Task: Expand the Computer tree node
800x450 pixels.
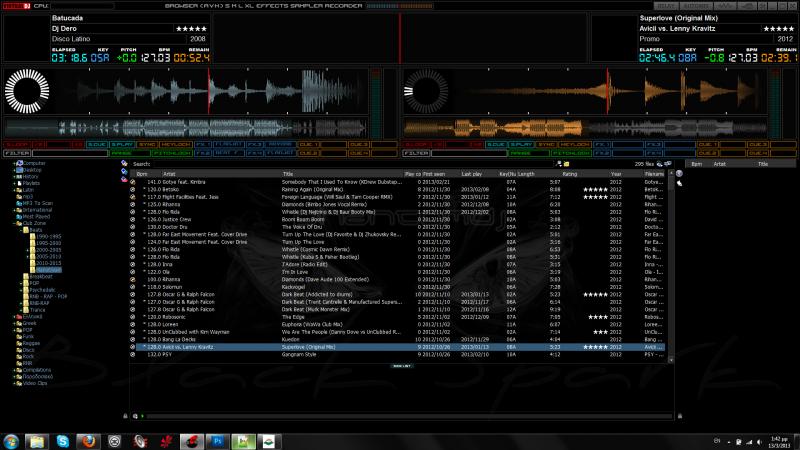Action: tap(14, 163)
